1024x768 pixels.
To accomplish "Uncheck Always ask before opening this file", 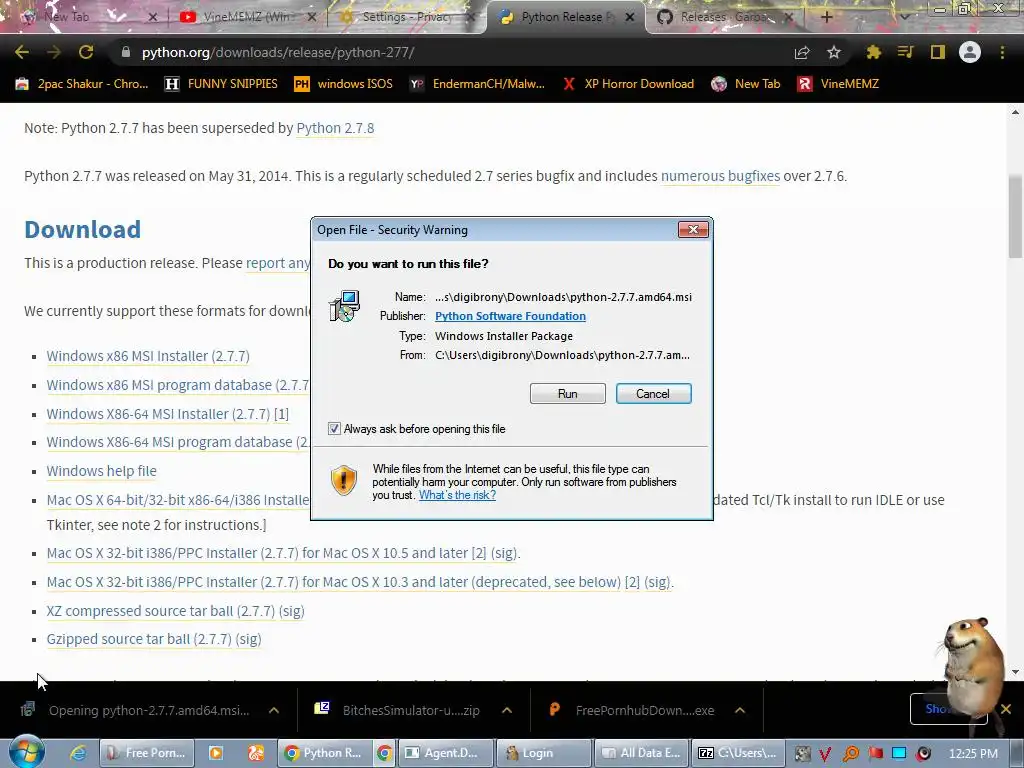I will click(x=334, y=428).
